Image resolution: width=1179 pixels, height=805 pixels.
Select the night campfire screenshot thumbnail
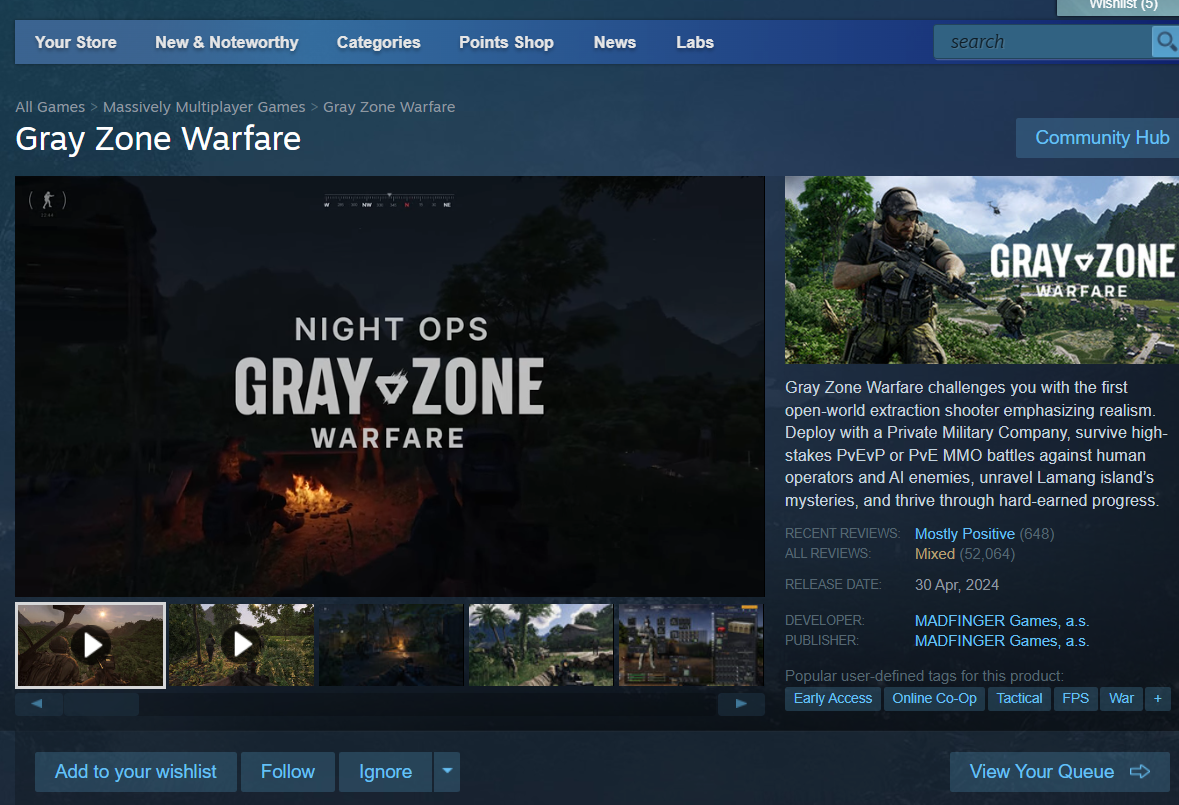(x=391, y=645)
